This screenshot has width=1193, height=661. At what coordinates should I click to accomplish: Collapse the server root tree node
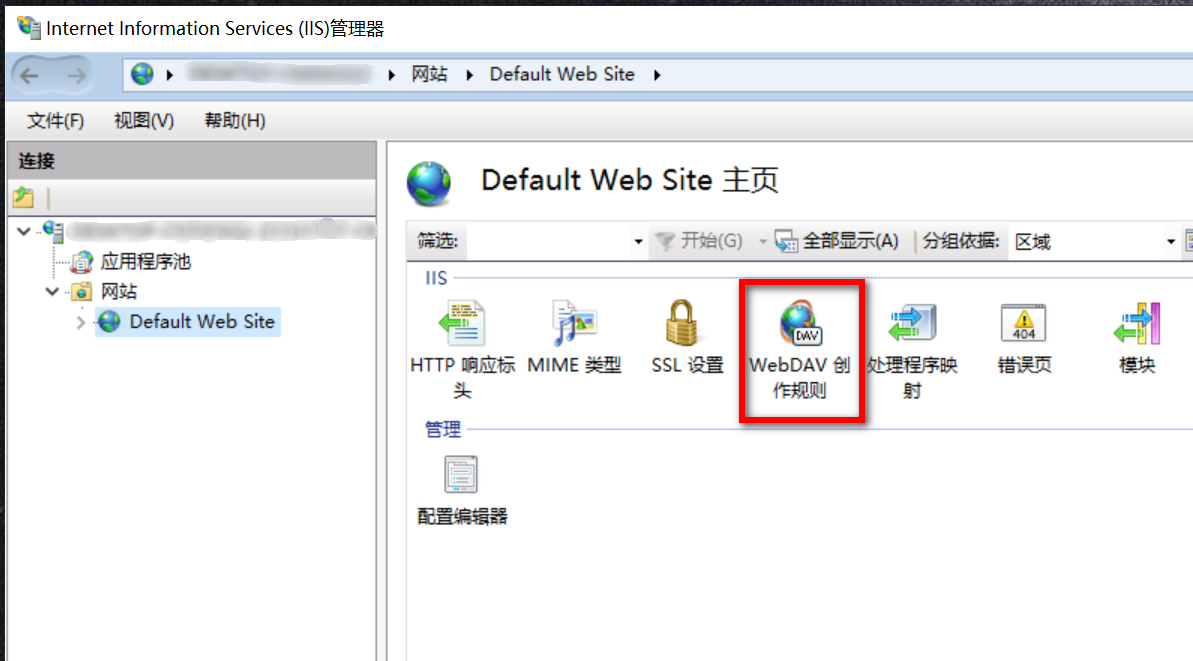coord(24,230)
